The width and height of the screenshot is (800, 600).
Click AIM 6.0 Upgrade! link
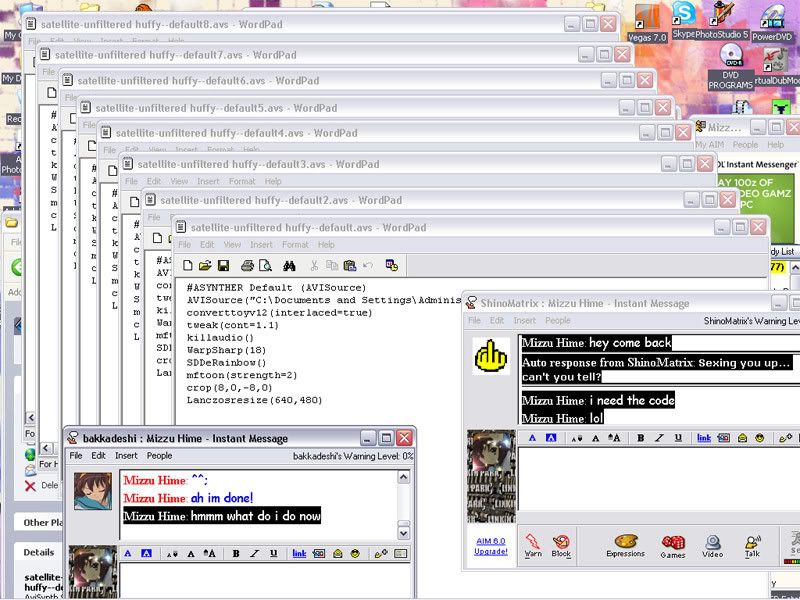tap(491, 546)
